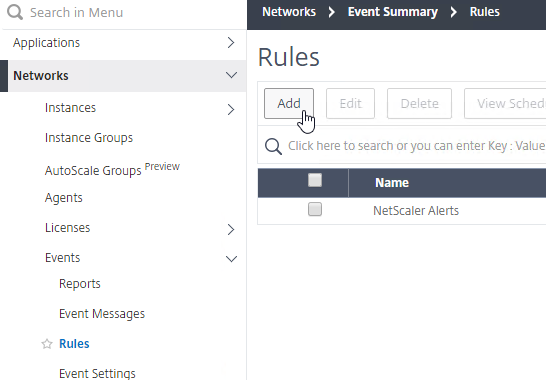Viewport: 546px width, 380px height.
Task: Click the Delete button
Action: click(x=419, y=103)
